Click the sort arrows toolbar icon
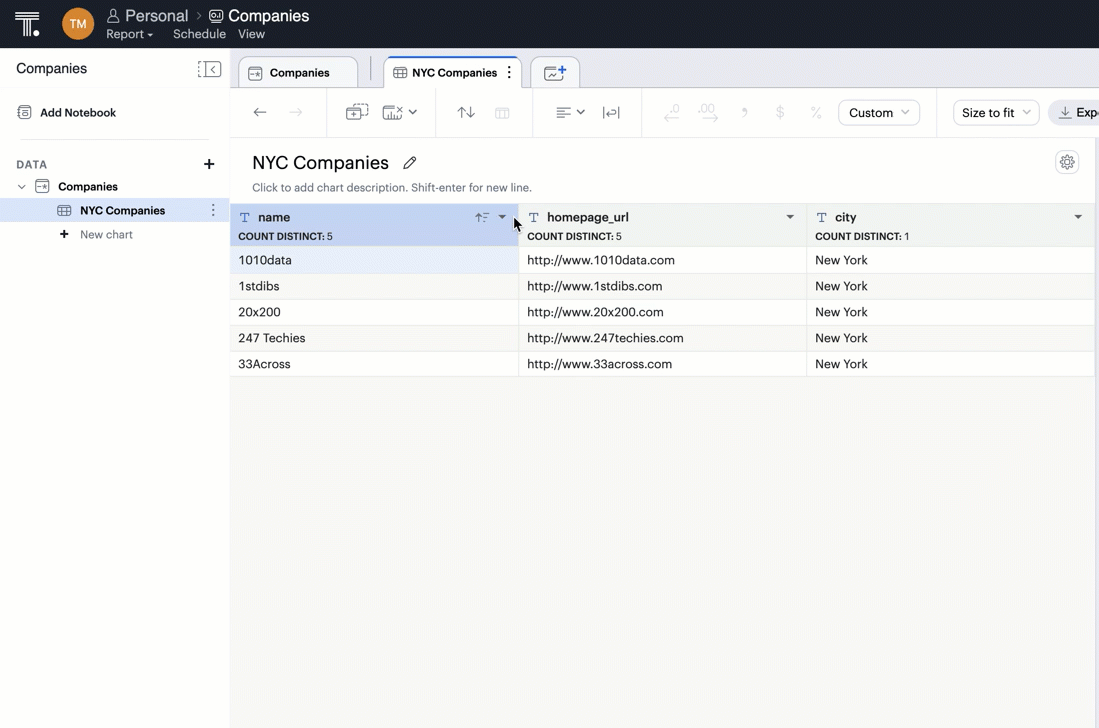 466,113
